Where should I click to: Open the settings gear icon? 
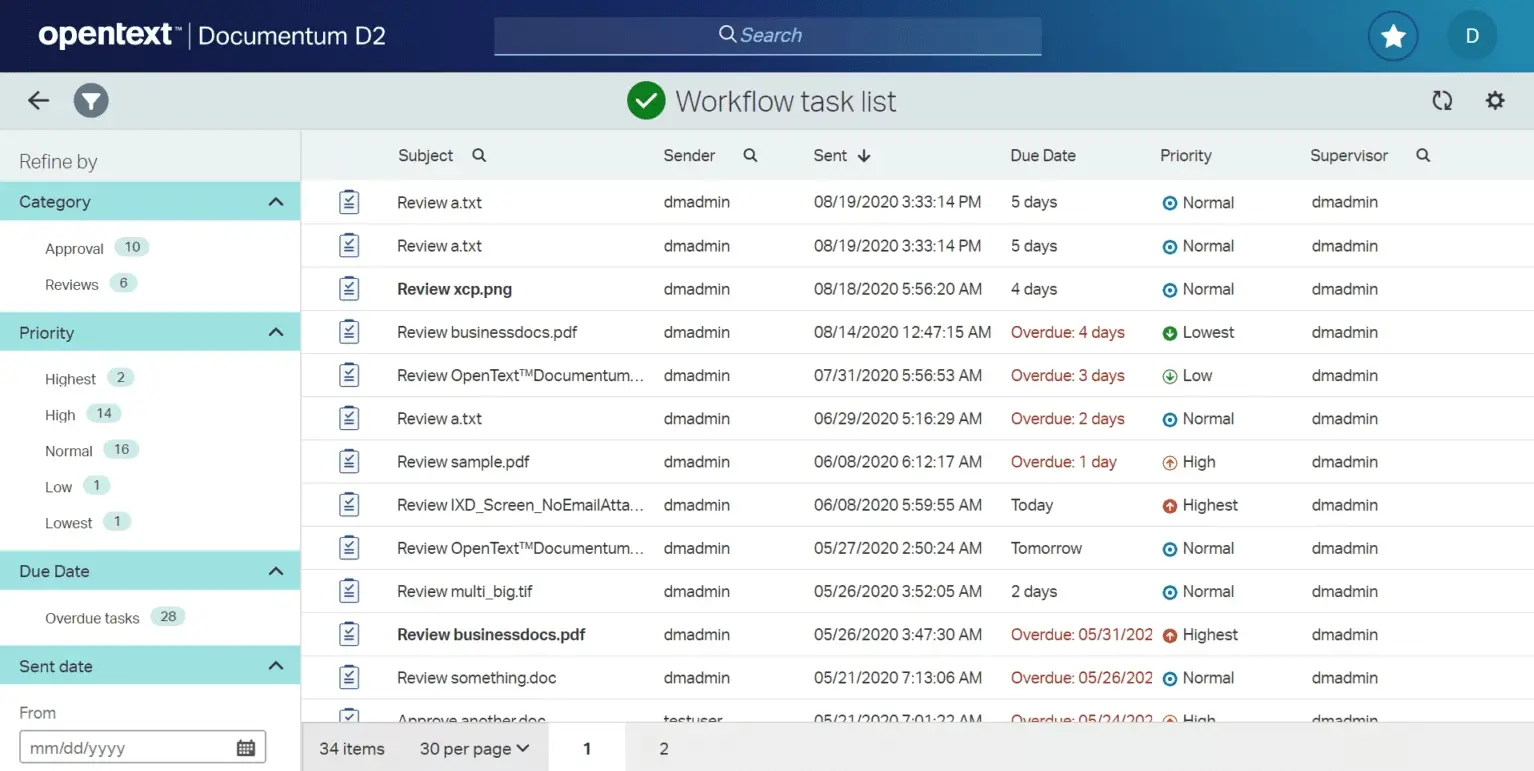pyautogui.click(x=1495, y=100)
